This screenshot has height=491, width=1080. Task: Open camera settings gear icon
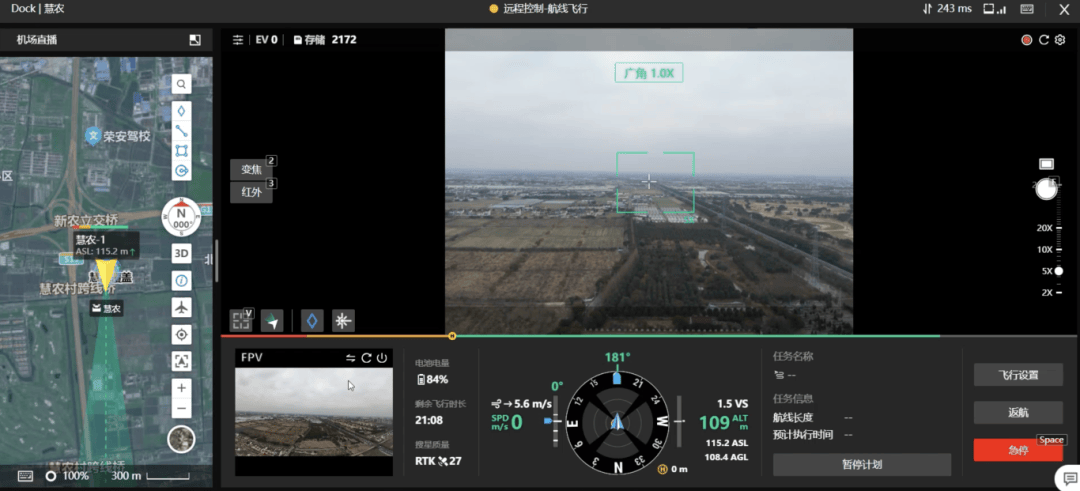tap(1060, 40)
